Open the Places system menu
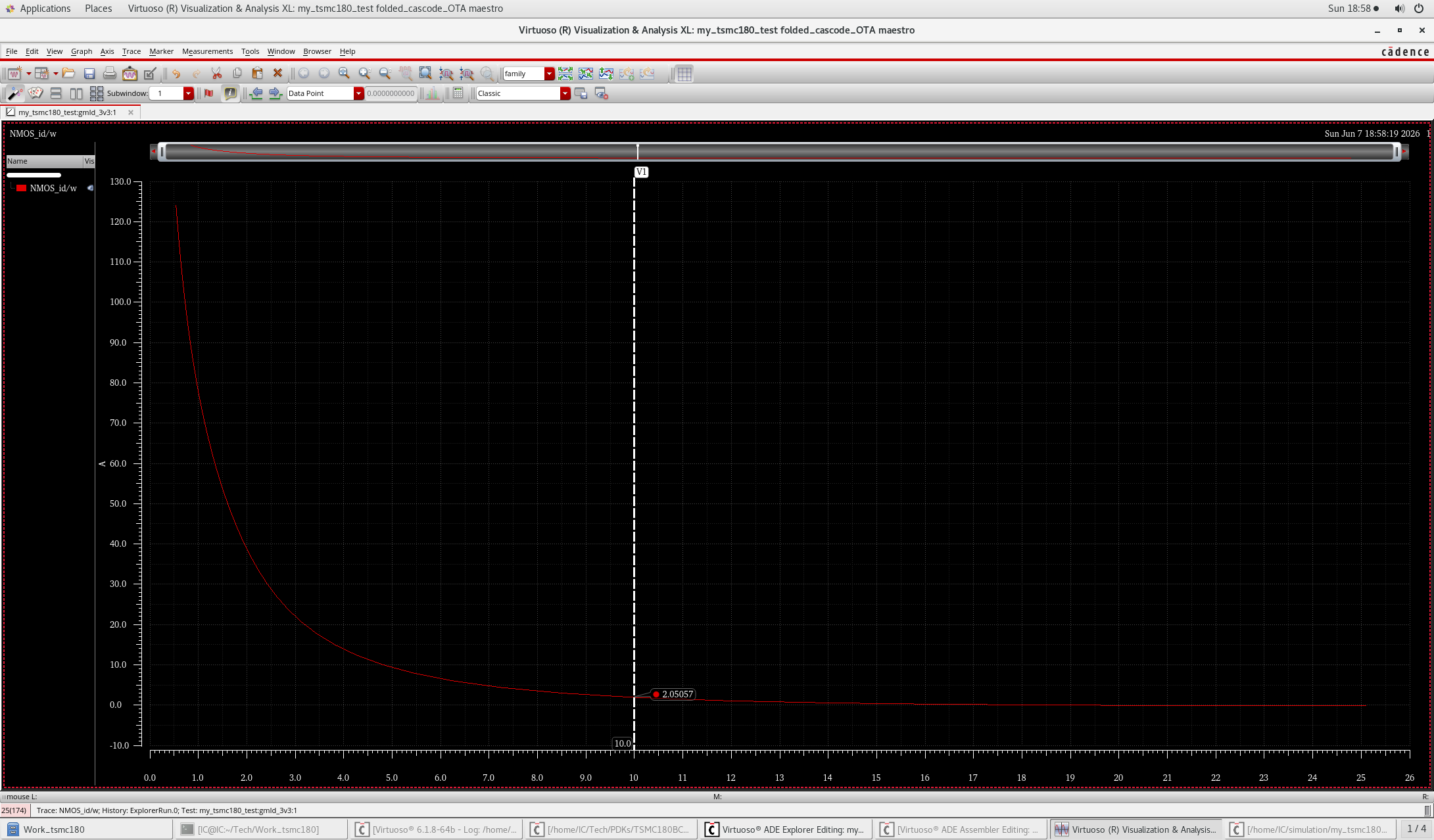This screenshot has height=840, width=1434. (x=98, y=9)
